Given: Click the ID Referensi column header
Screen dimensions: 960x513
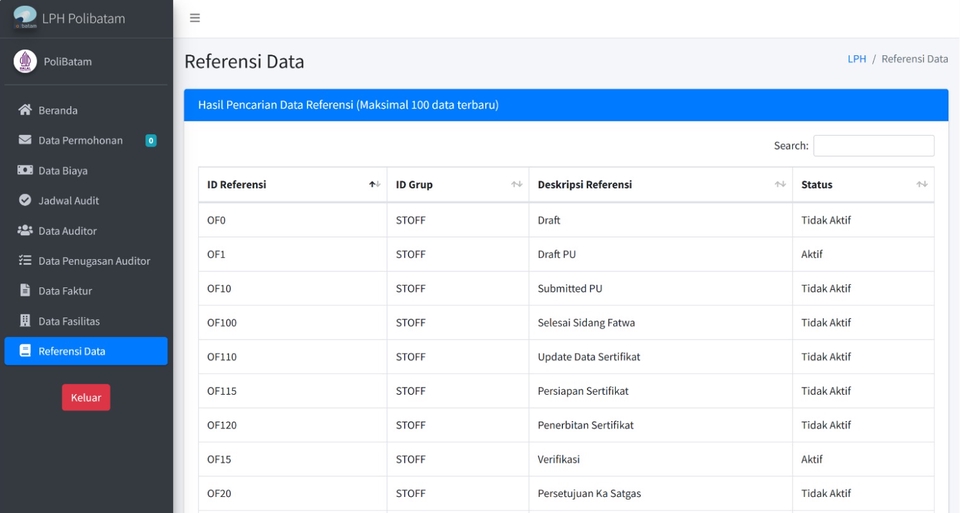Looking at the screenshot, I should [x=293, y=184].
